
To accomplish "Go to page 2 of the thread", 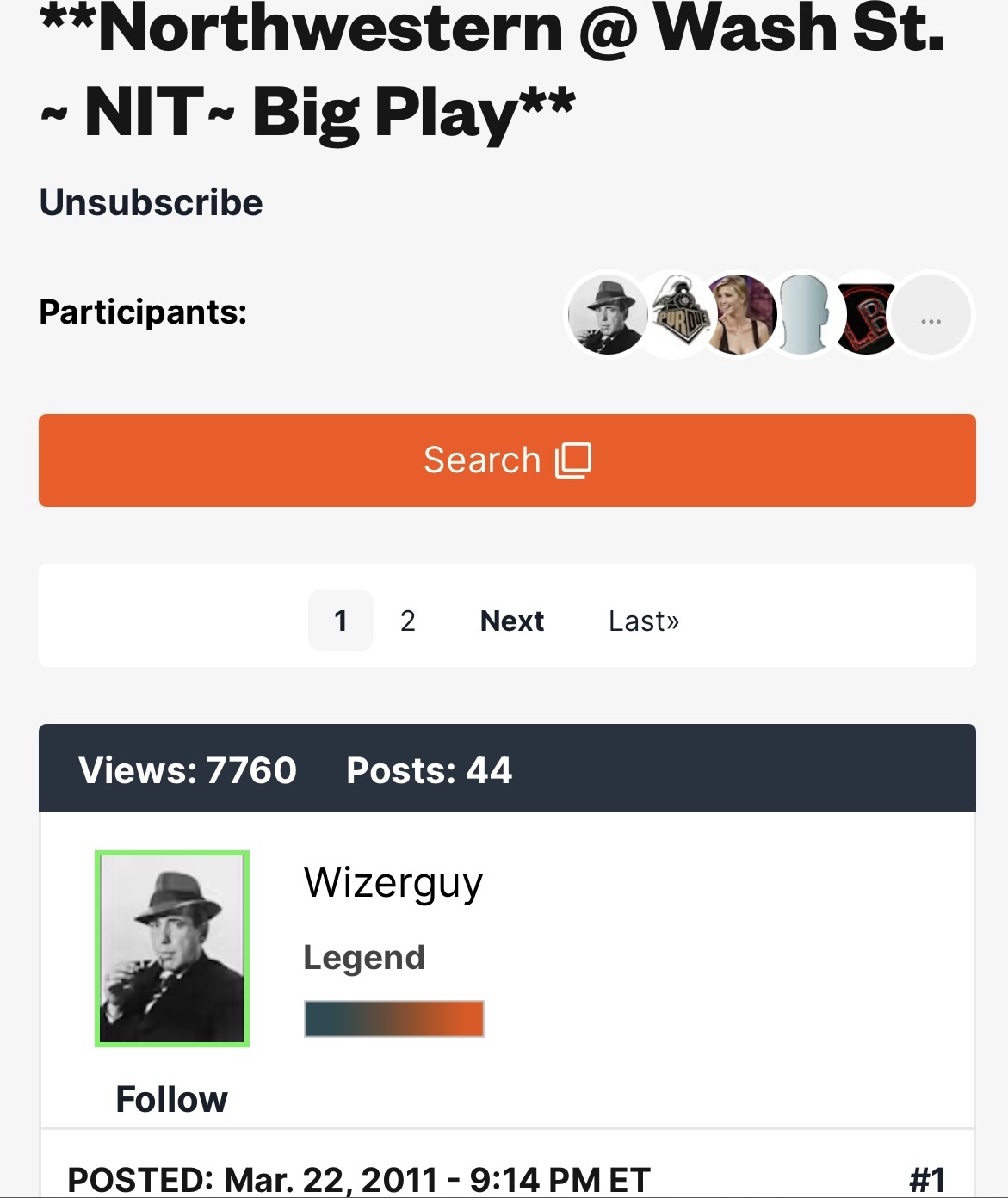I will click(x=408, y=621).
